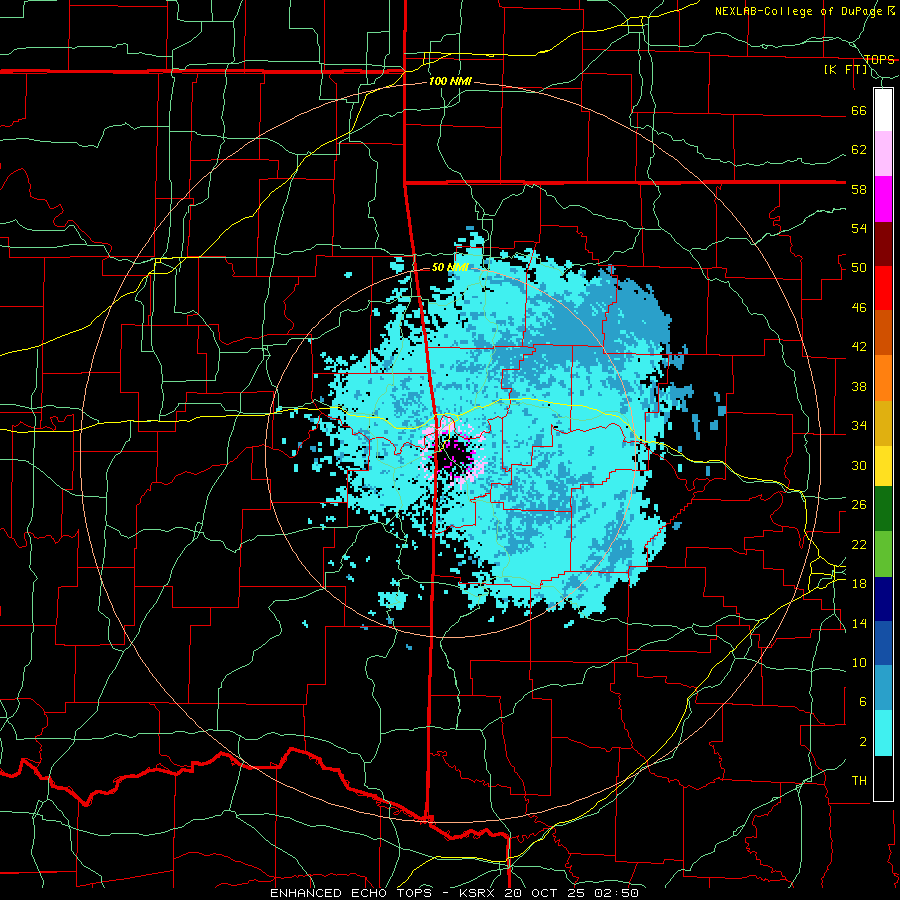Click the gold legend color block
Image resolution: width=900 pixels, height=900 pixels.
point(883,423)
